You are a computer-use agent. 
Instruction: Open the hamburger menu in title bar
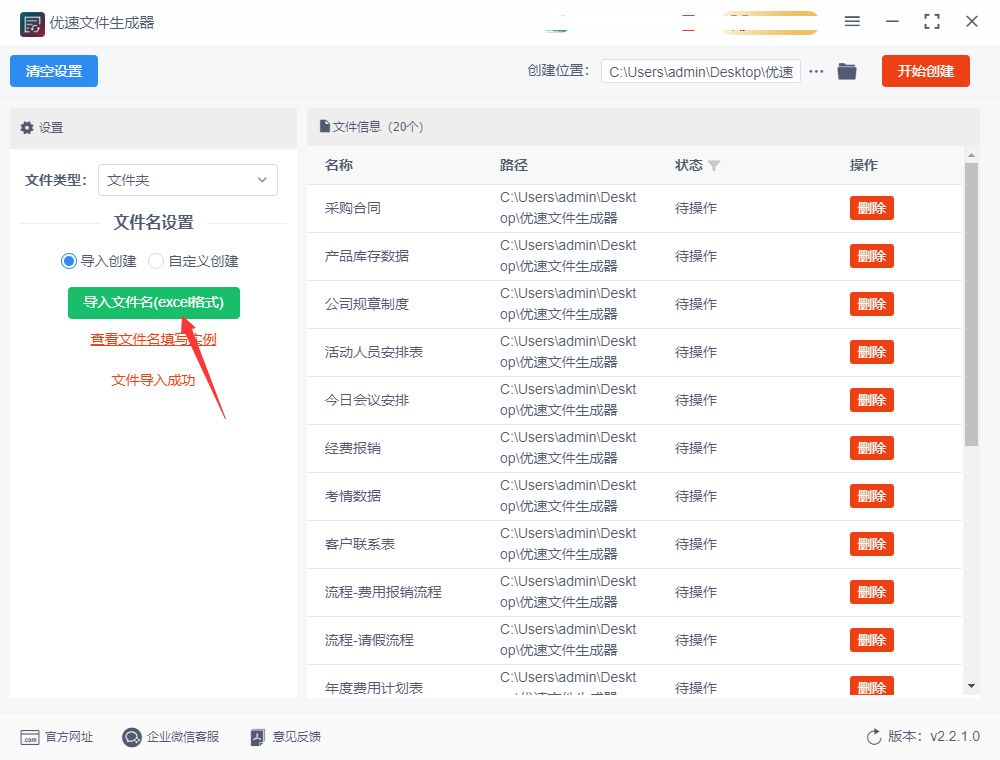pyautogui.click(x=852, y=22)
